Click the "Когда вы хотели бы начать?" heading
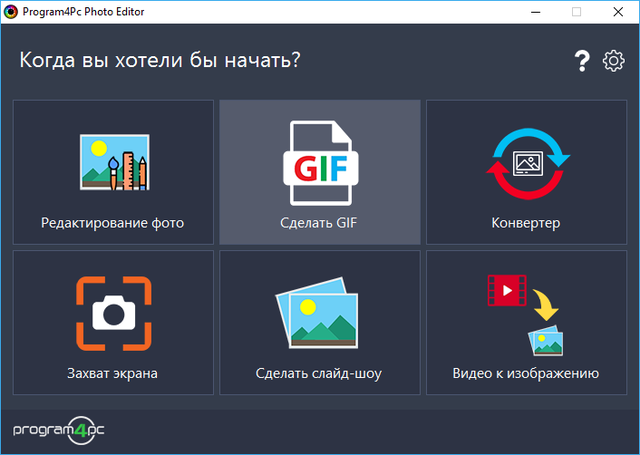The width and height of the screenshot is (640, 455). pos(160,61)
